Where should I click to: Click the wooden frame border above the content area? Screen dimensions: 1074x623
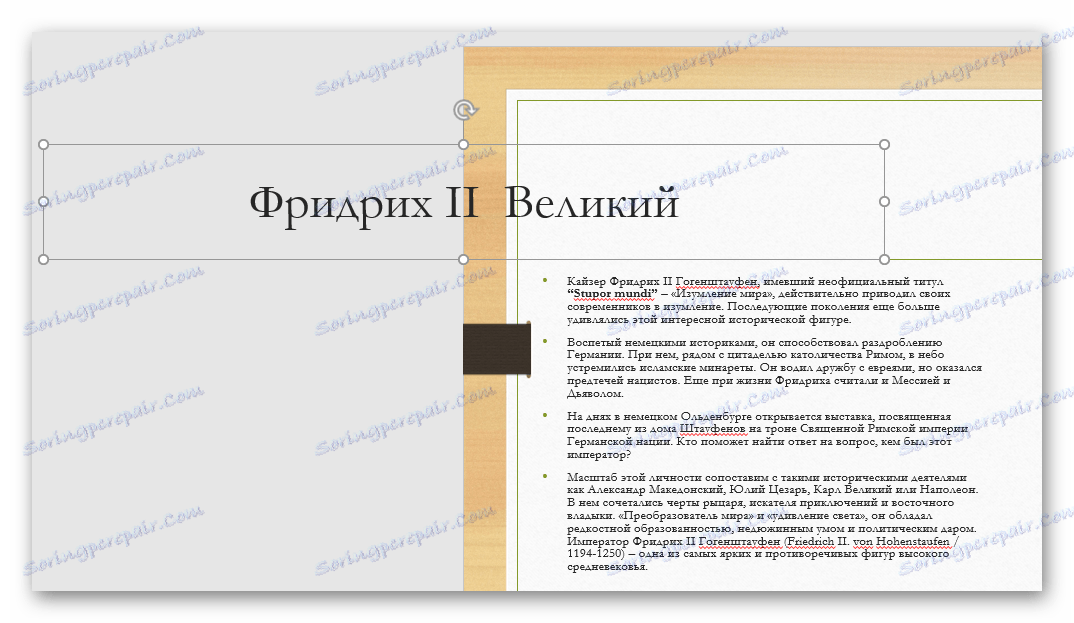(x=753, y=67)
